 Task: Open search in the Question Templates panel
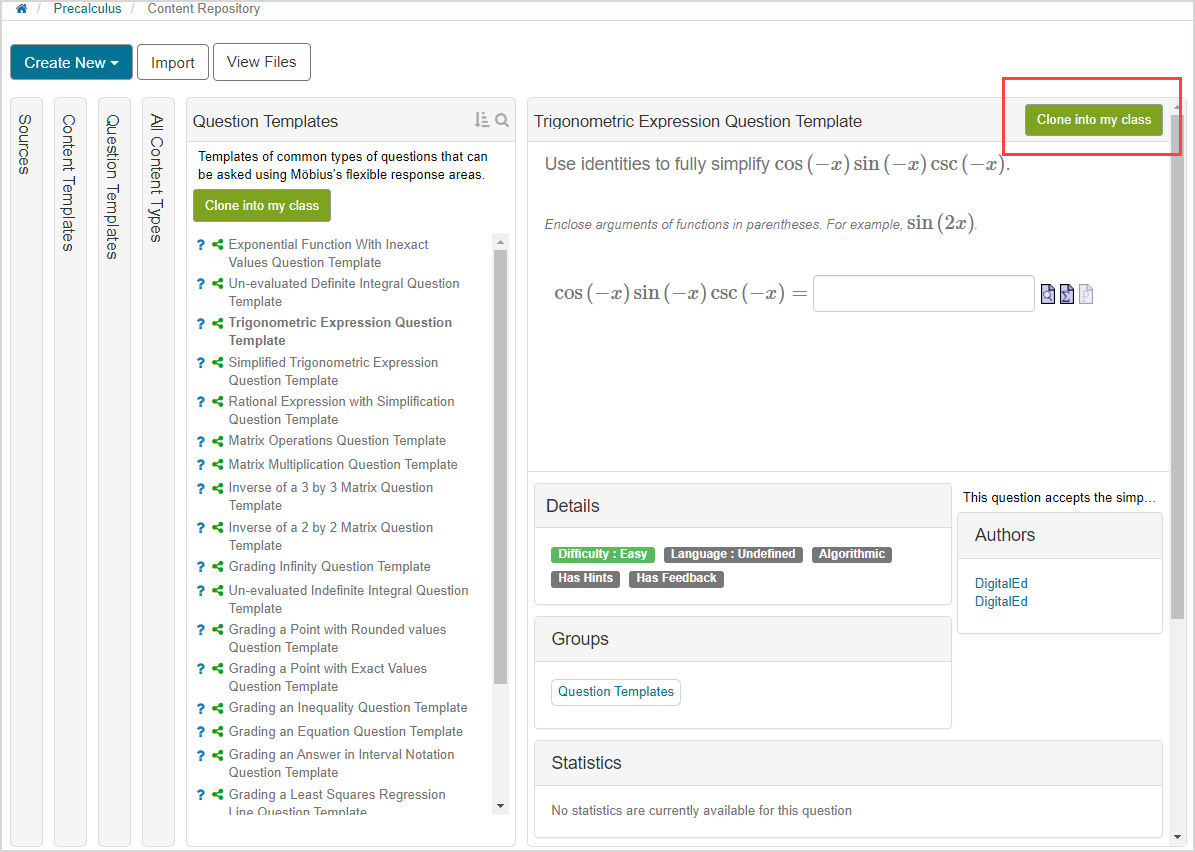pyautogui.click(x=501, y=119)
